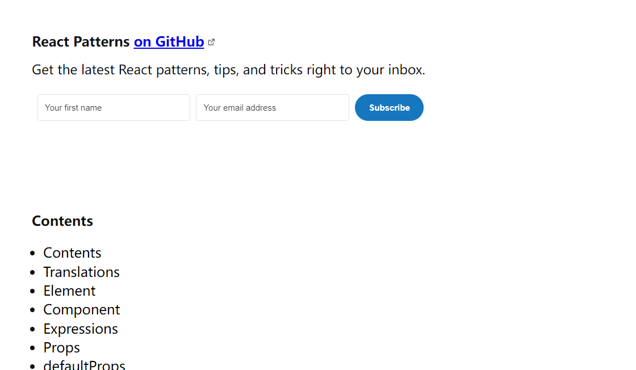The image size is (636, 370).
Task: Click the bullet marker before Component
Action: tap(33, 310)
